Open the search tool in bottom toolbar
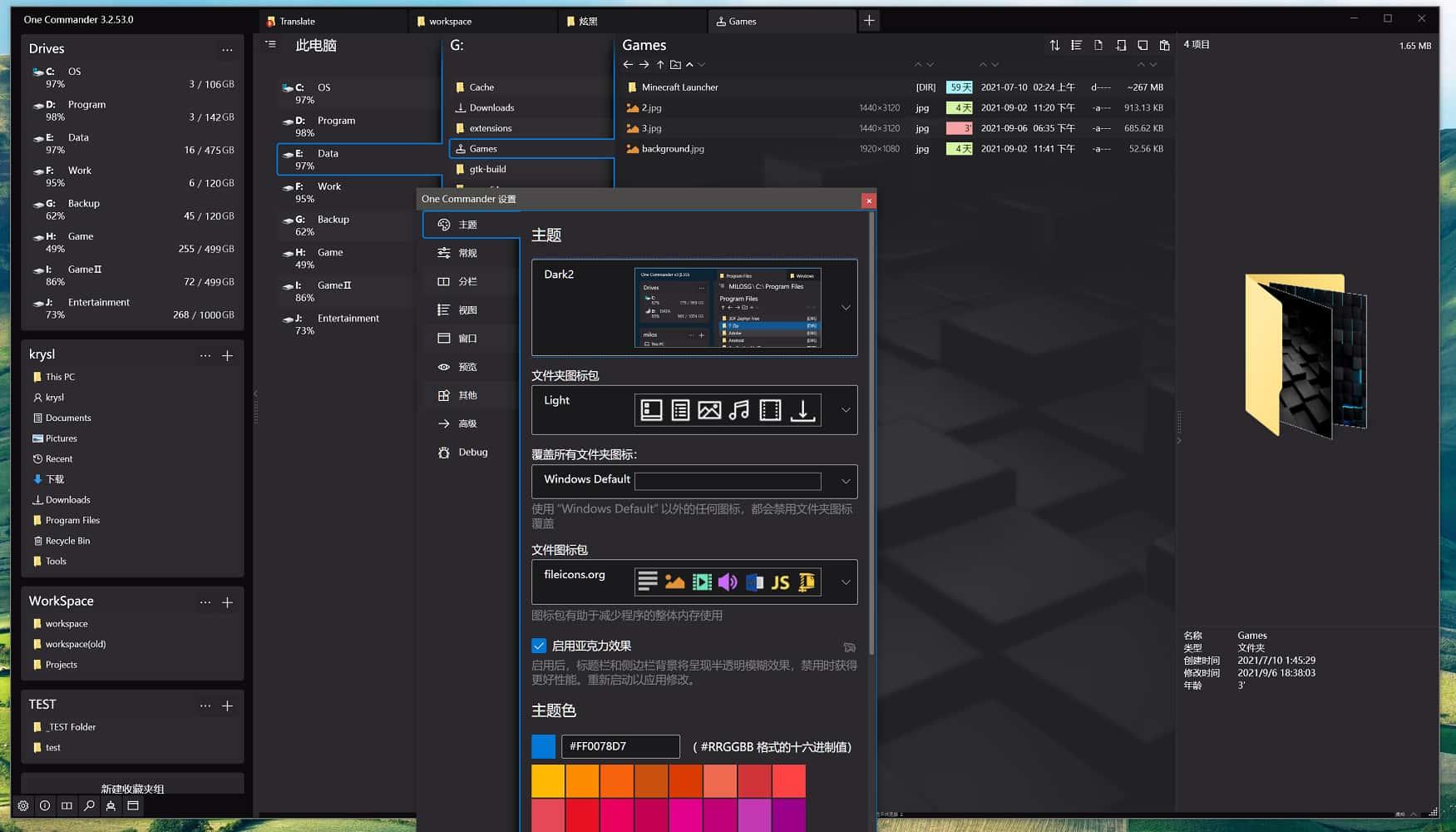 click(88, 805)
